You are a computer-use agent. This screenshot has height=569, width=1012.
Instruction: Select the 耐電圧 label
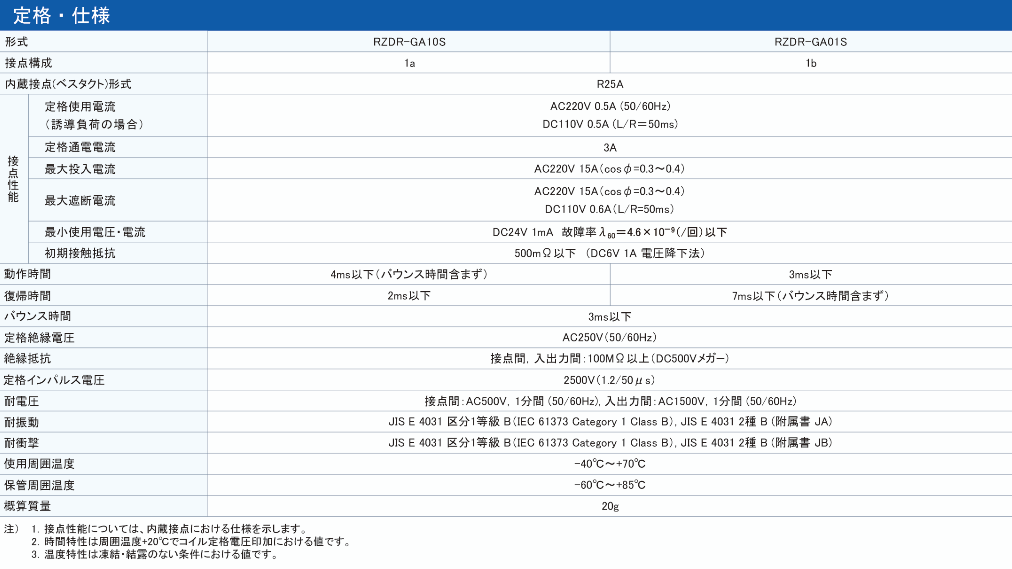tap(22, 401)
